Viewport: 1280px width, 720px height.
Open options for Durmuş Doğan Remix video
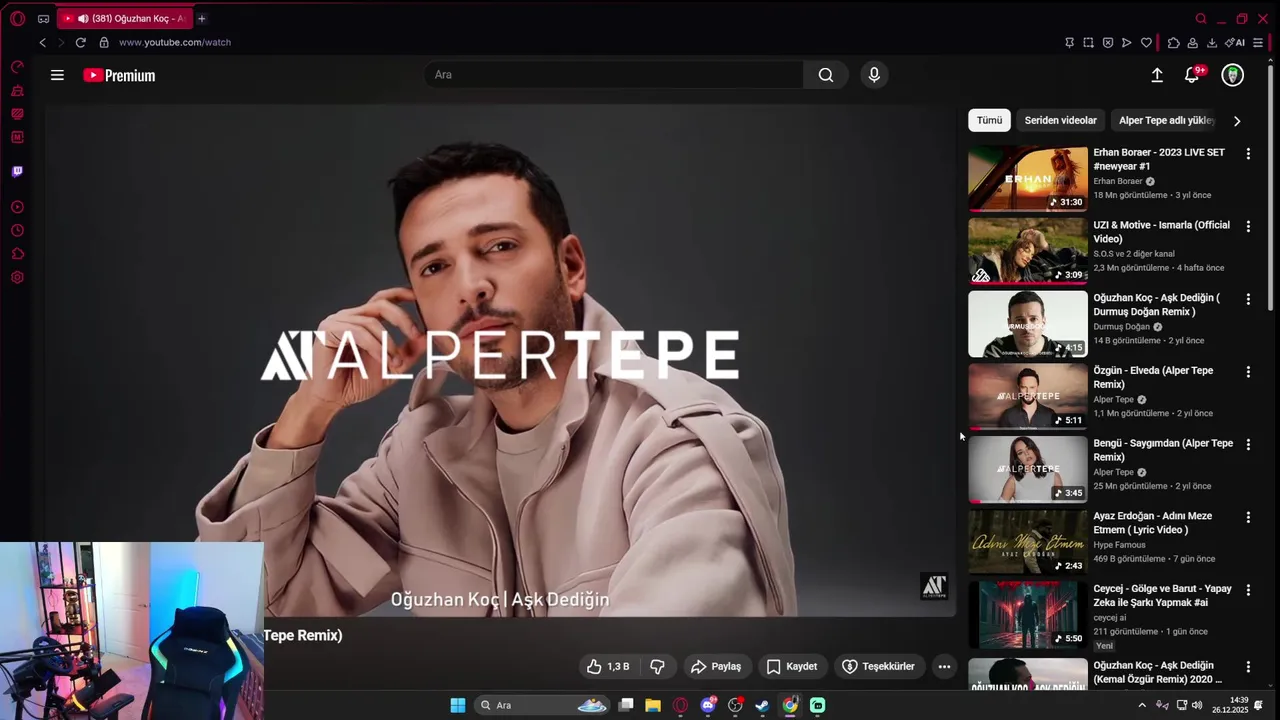1248,299
